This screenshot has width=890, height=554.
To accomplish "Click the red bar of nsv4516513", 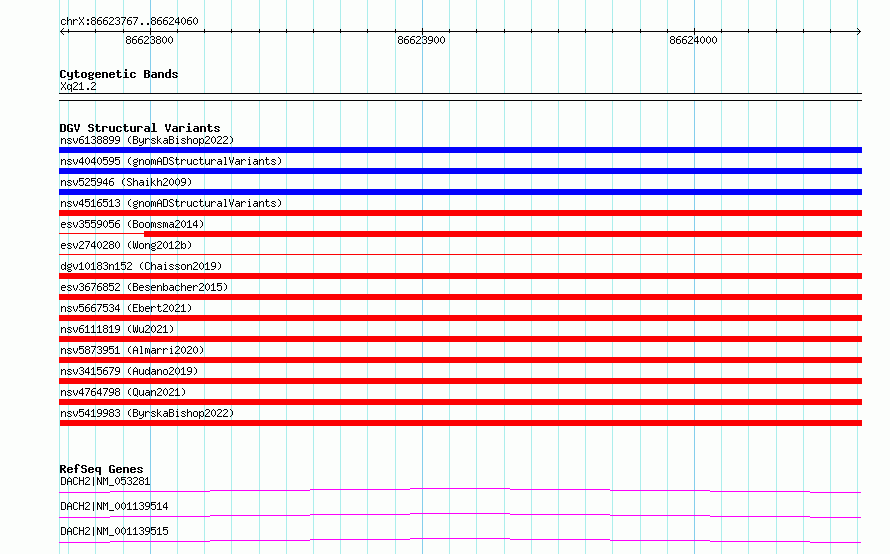I will [460, 213].
